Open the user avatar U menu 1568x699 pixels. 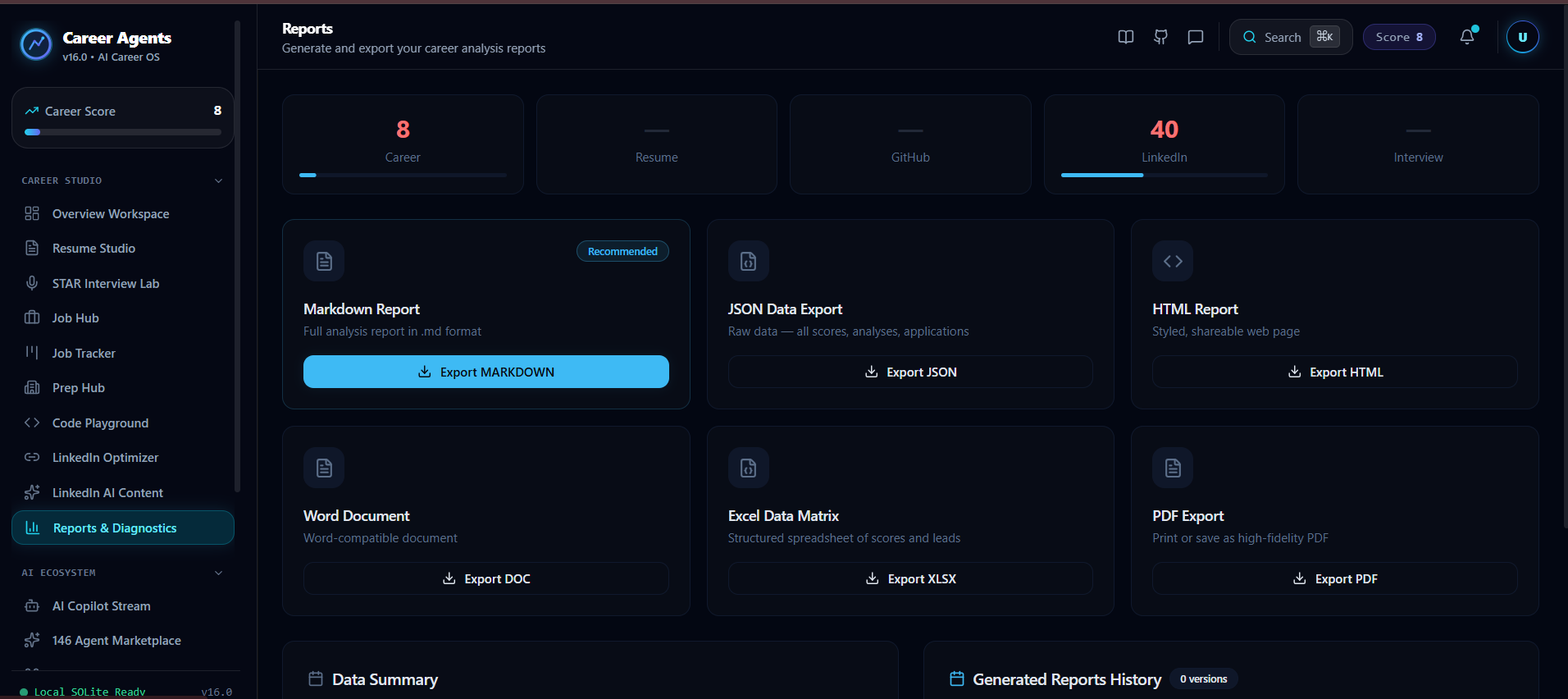1523,37
